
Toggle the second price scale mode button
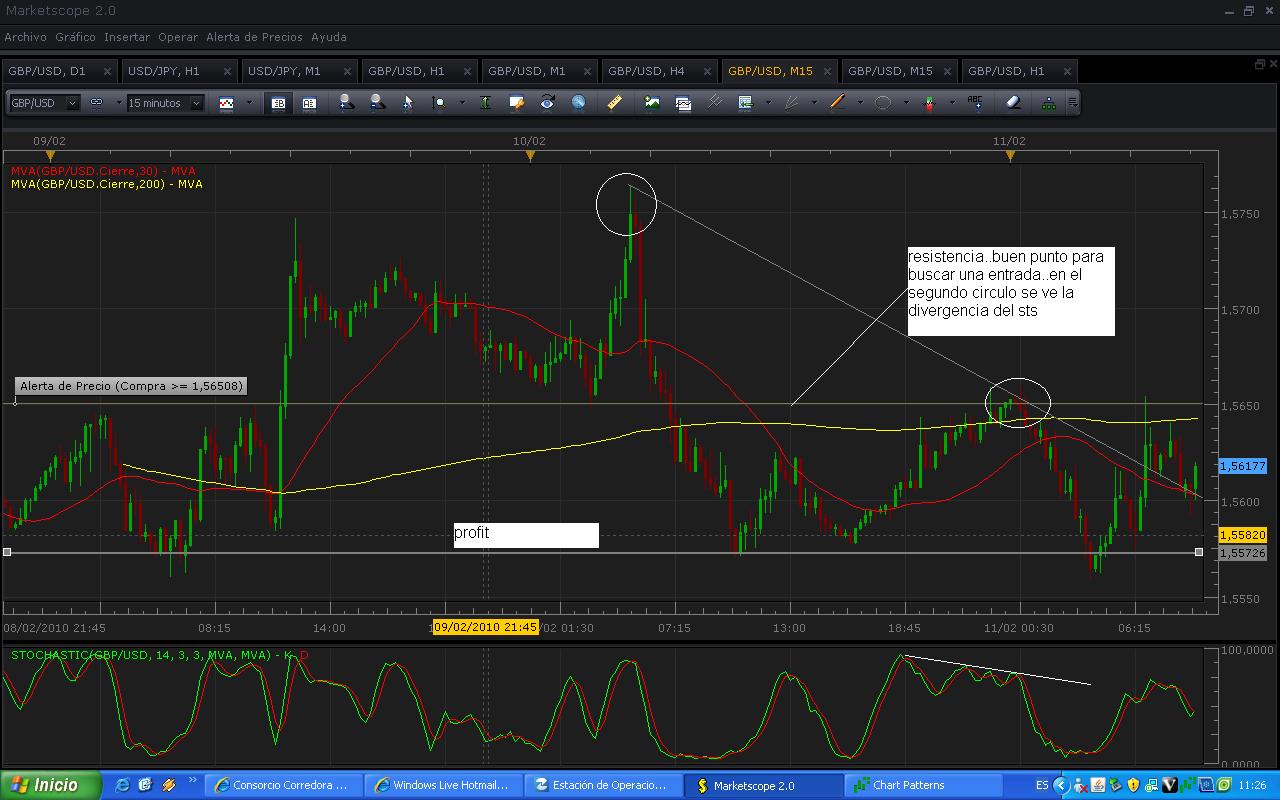click(309, 102)
